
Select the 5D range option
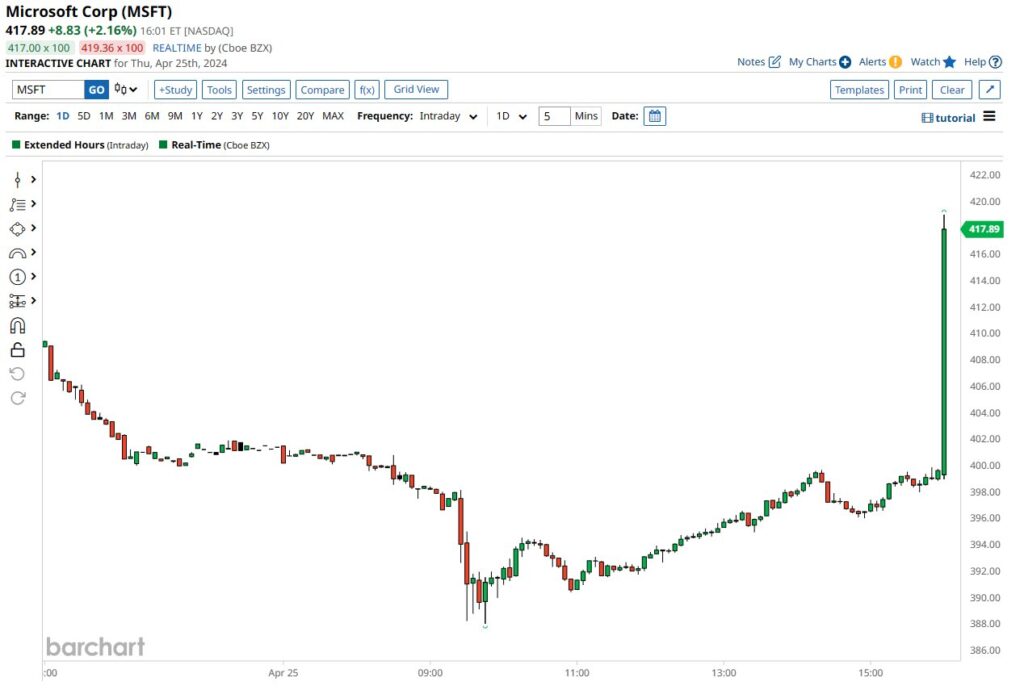[x=84, y=116]
